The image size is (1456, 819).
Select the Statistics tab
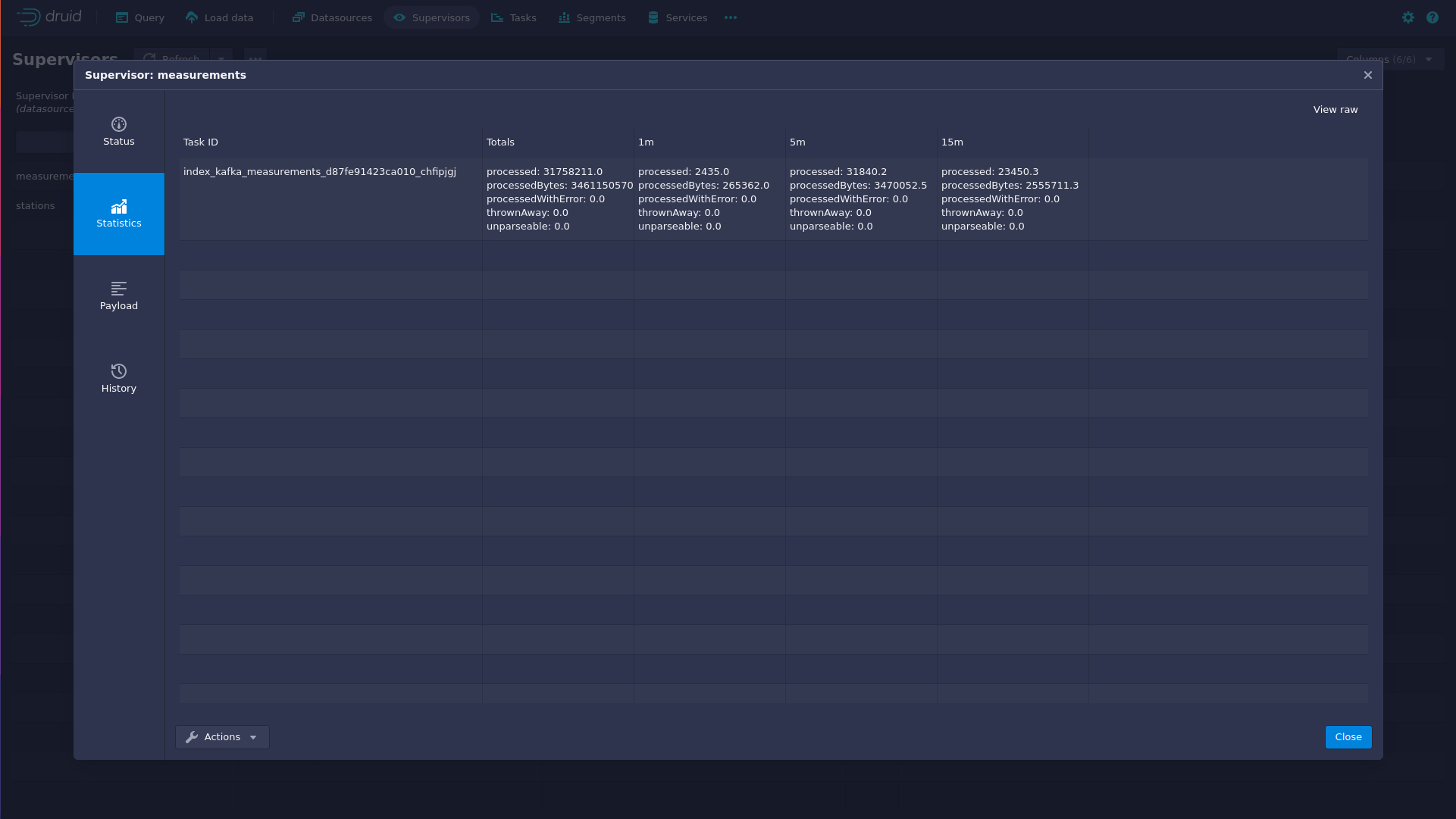(119, 214)
